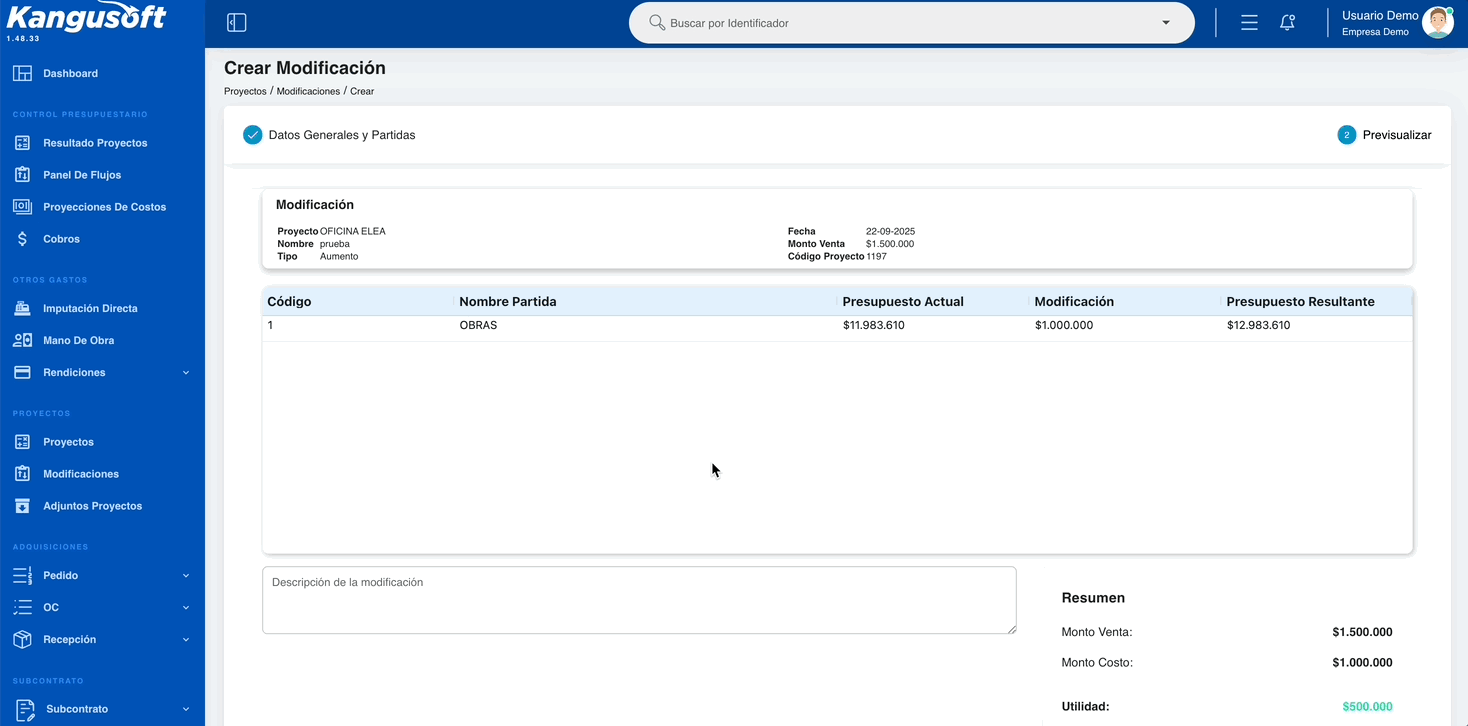Open the hamburger menu icon in header
This screenshot has height=726, width=1468.
tap(1249, 22)
